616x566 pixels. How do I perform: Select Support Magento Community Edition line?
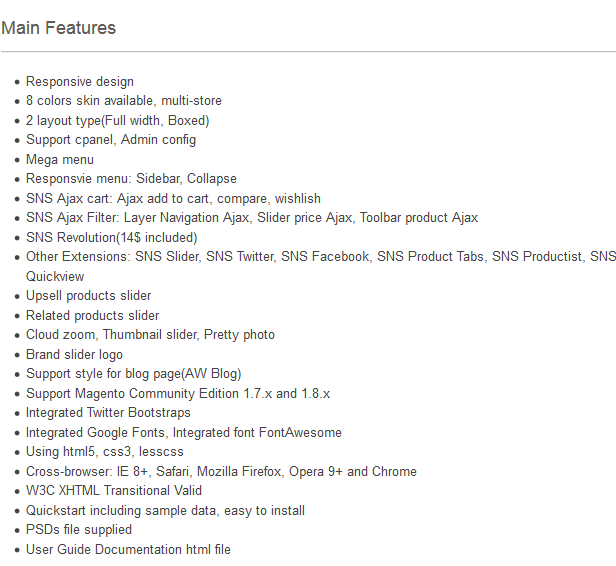(x=178, y=394)
